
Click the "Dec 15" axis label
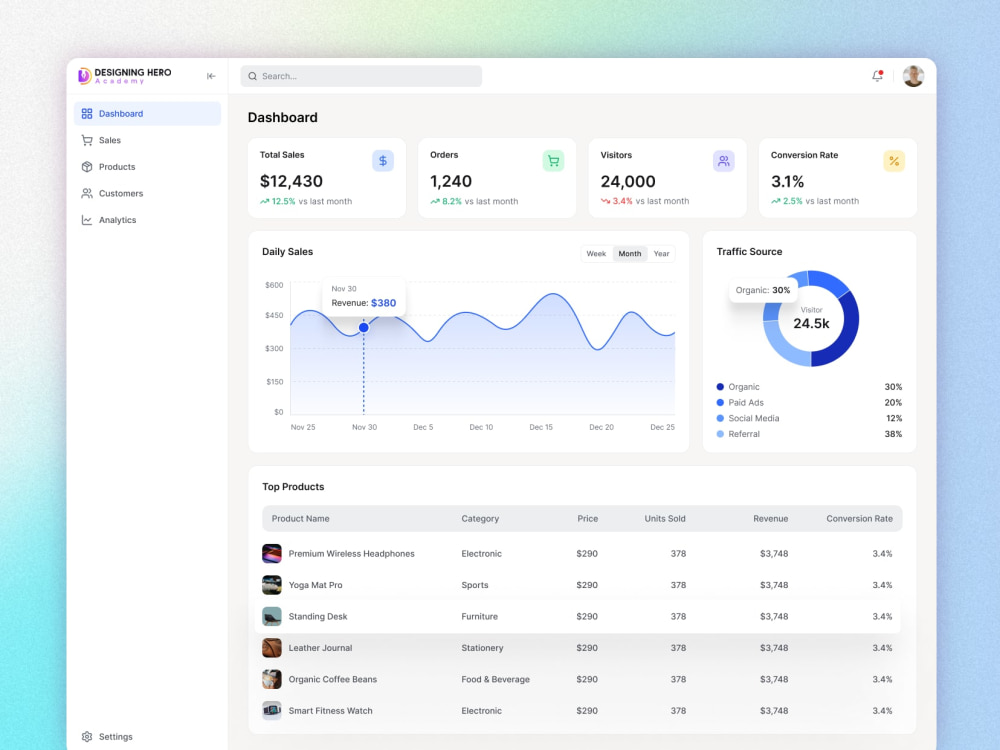[x=541, y=427]
